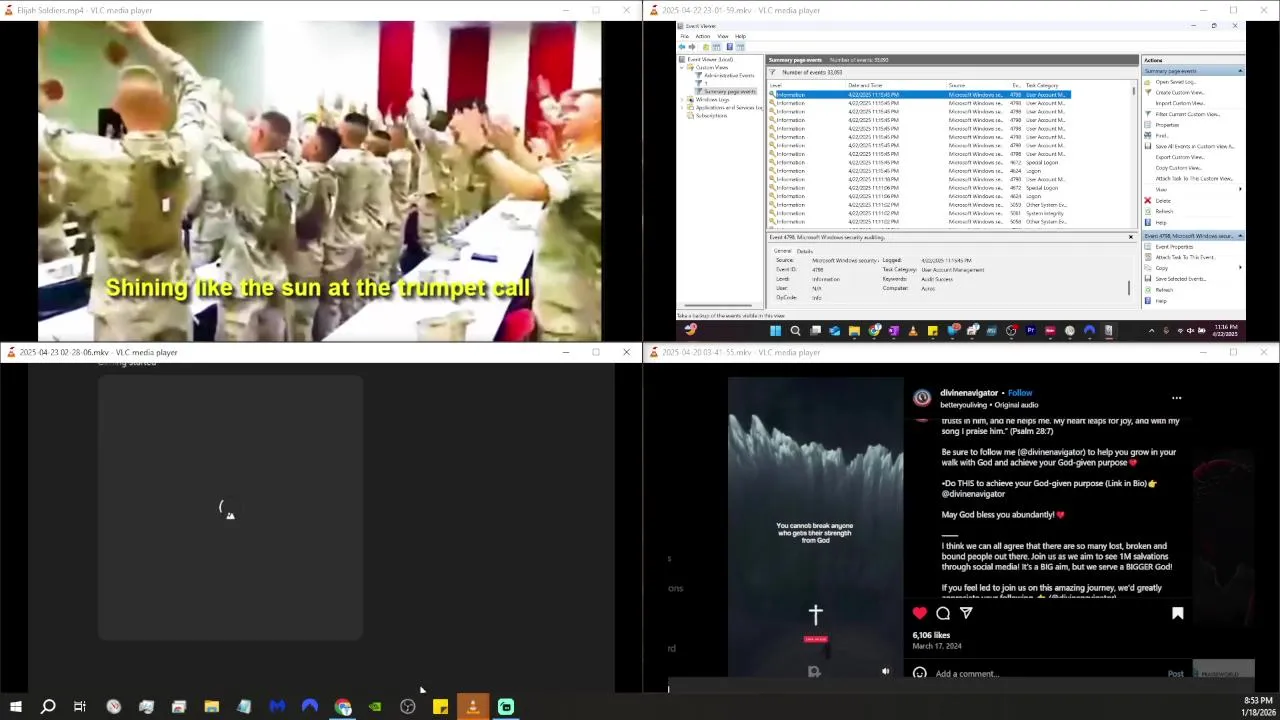Open emoji picker in comment box
1280x720 pixels.
coord(920,673)
